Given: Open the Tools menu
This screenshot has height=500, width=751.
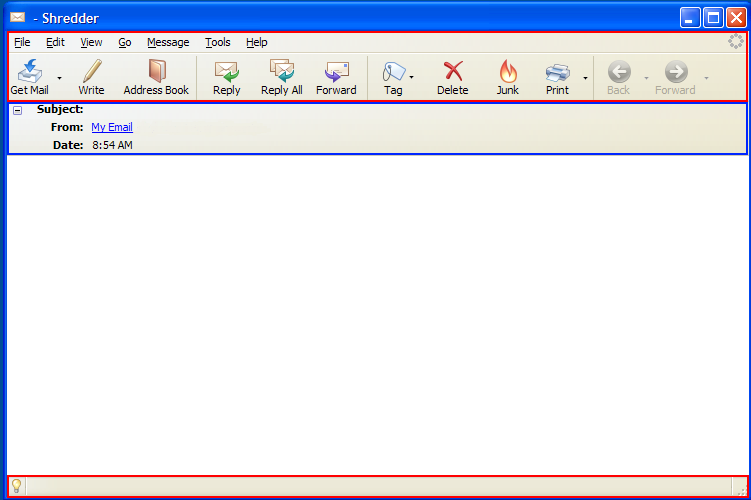Looking at the screenshot, I should [218, 42].
